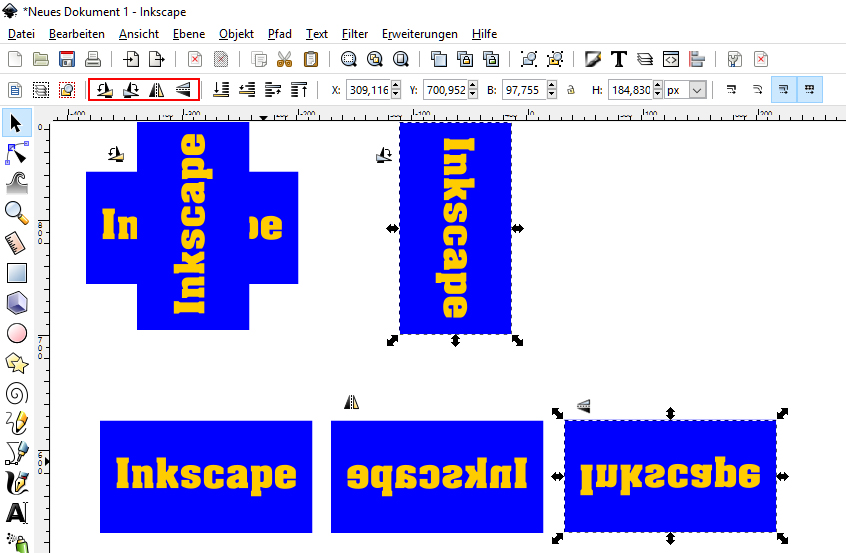Open Text and Font dialog

tap(619, 59)
